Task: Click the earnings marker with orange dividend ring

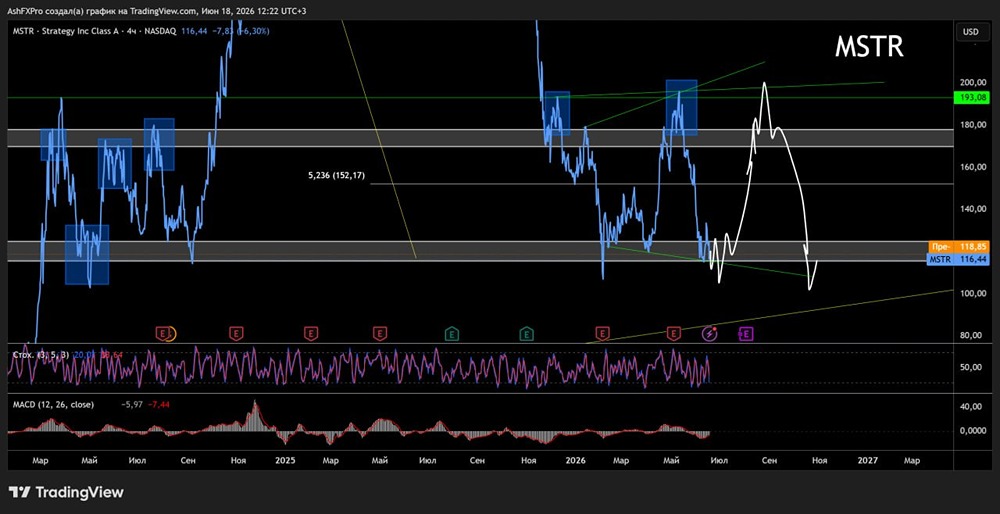Action: click(165, 333)
